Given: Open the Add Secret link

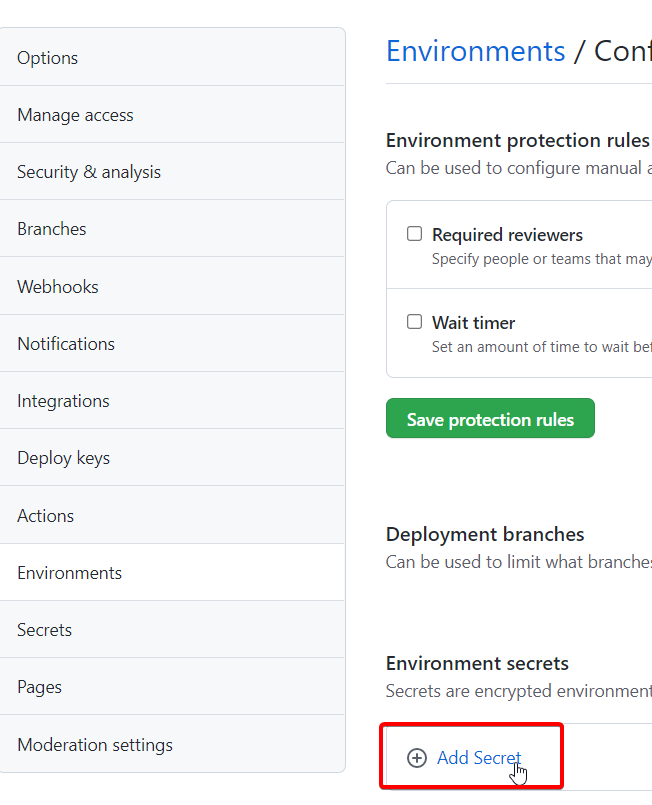Looking at the screenshot, I should coord(479,758).
